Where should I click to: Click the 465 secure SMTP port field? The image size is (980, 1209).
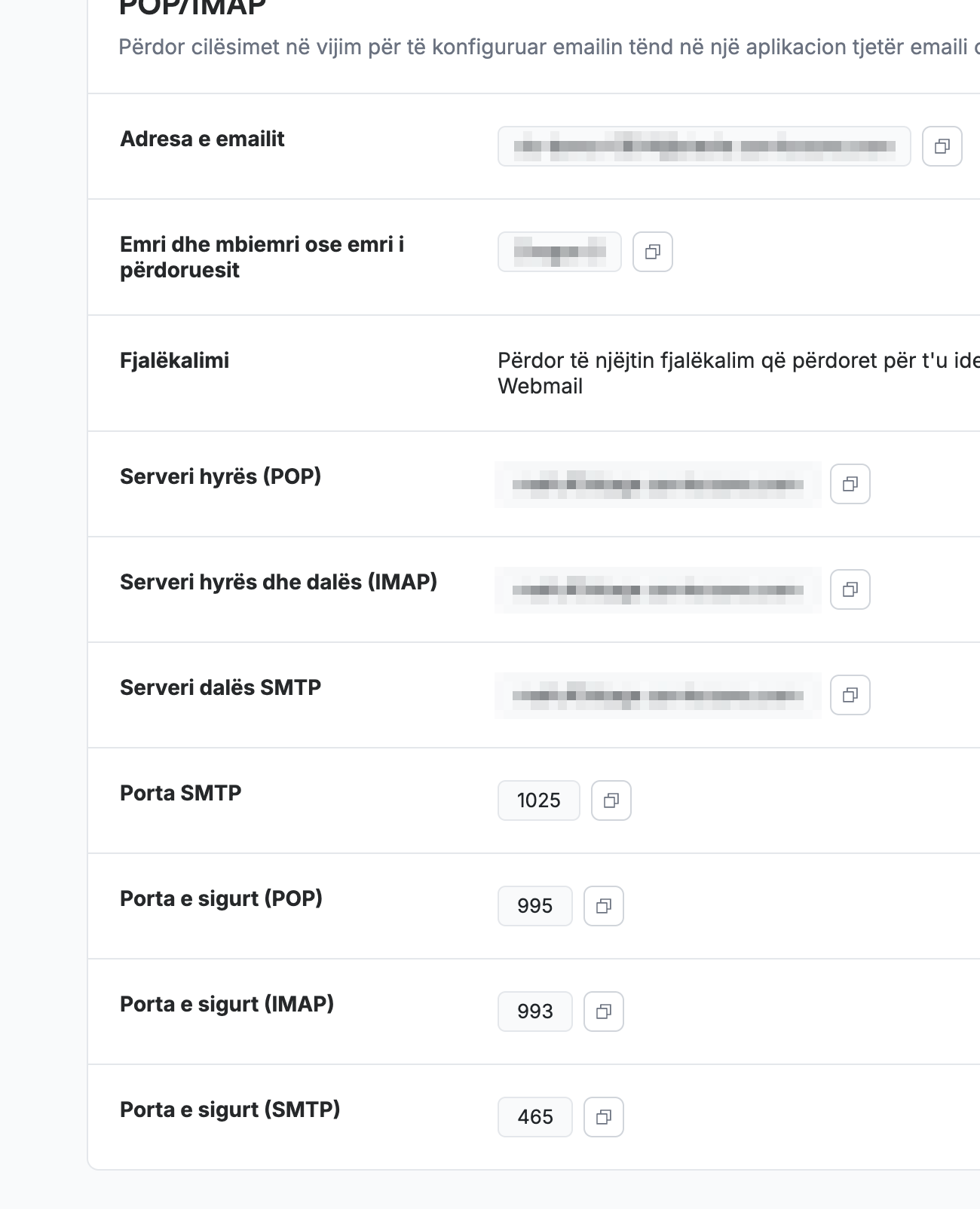[x=535, y=1117]
